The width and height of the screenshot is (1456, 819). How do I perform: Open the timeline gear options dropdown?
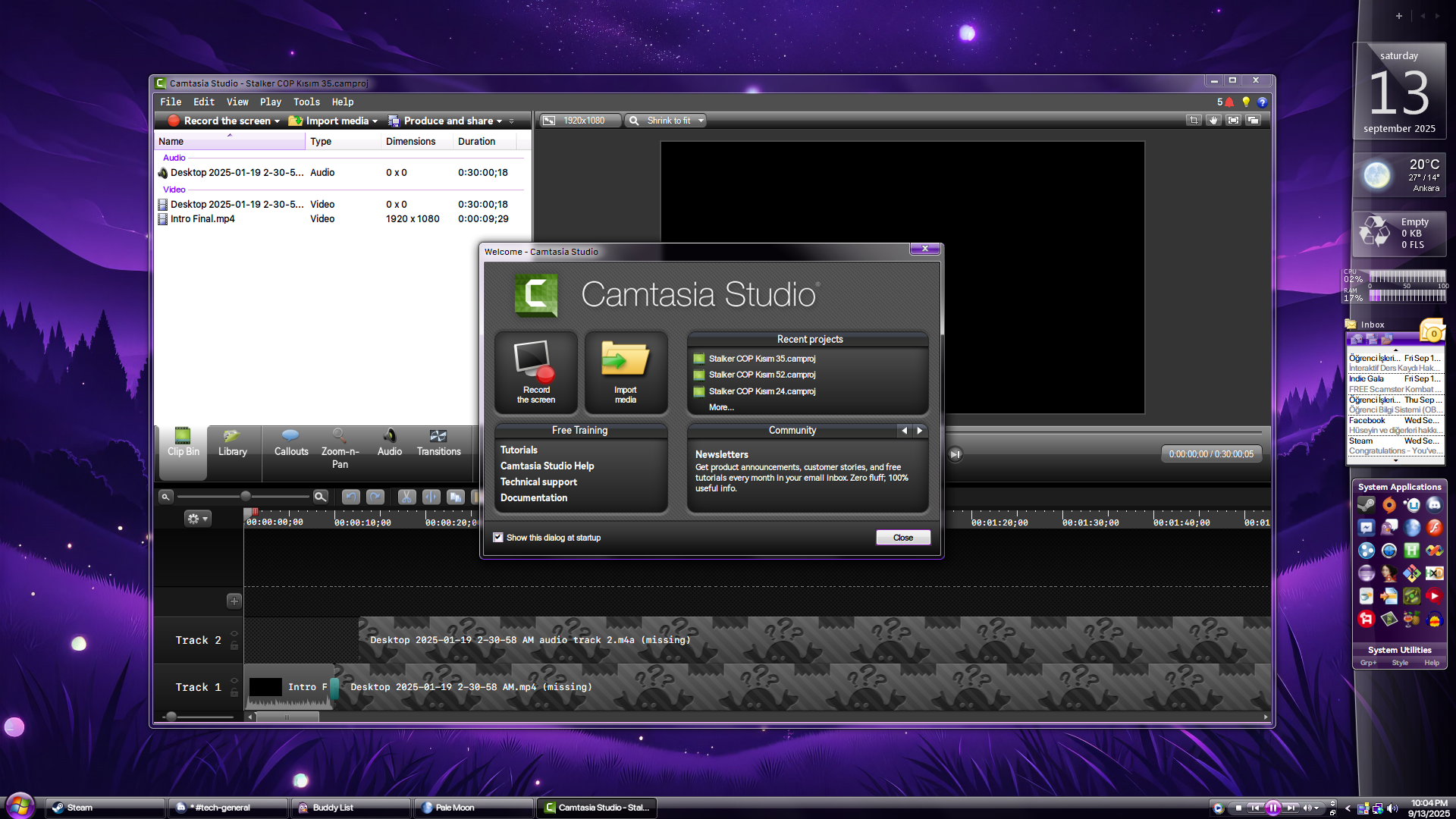(197, 519)
